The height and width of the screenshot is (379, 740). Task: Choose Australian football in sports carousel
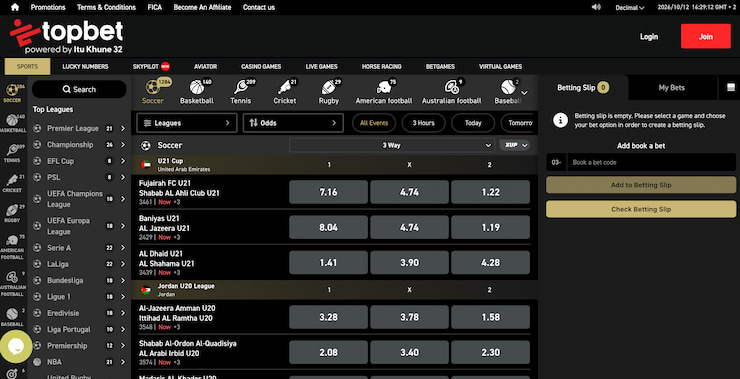coord(452,92)
